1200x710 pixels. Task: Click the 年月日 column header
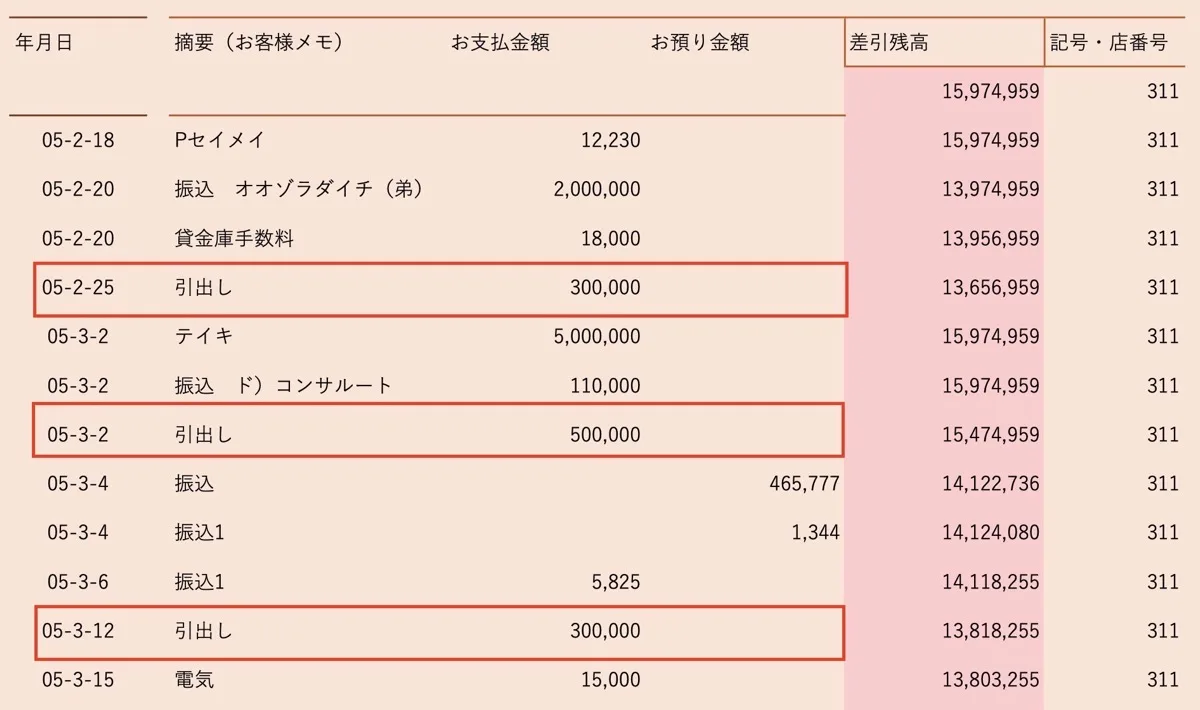click(44, 43)
